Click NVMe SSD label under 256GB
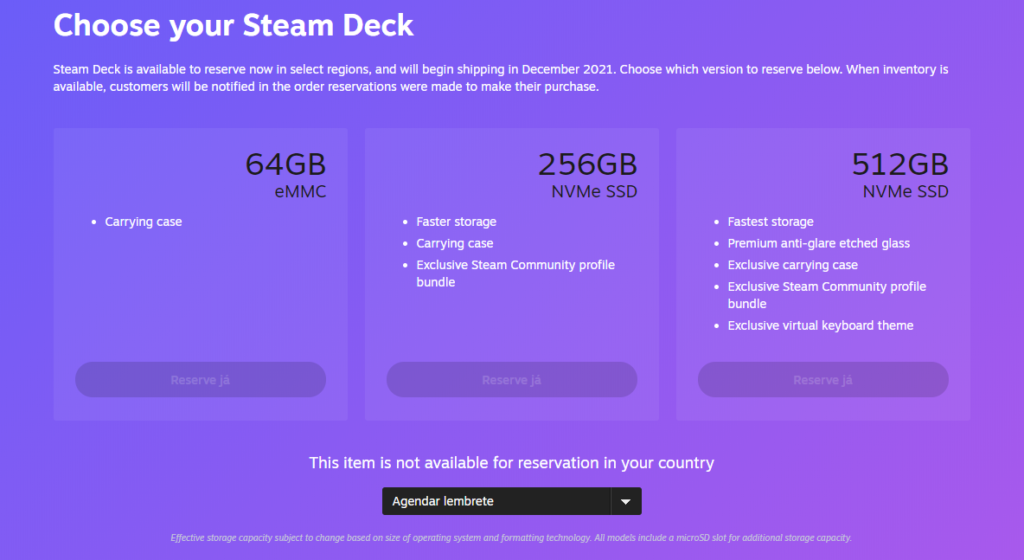This screenshot has height=560, width=1024. [594, 192]
